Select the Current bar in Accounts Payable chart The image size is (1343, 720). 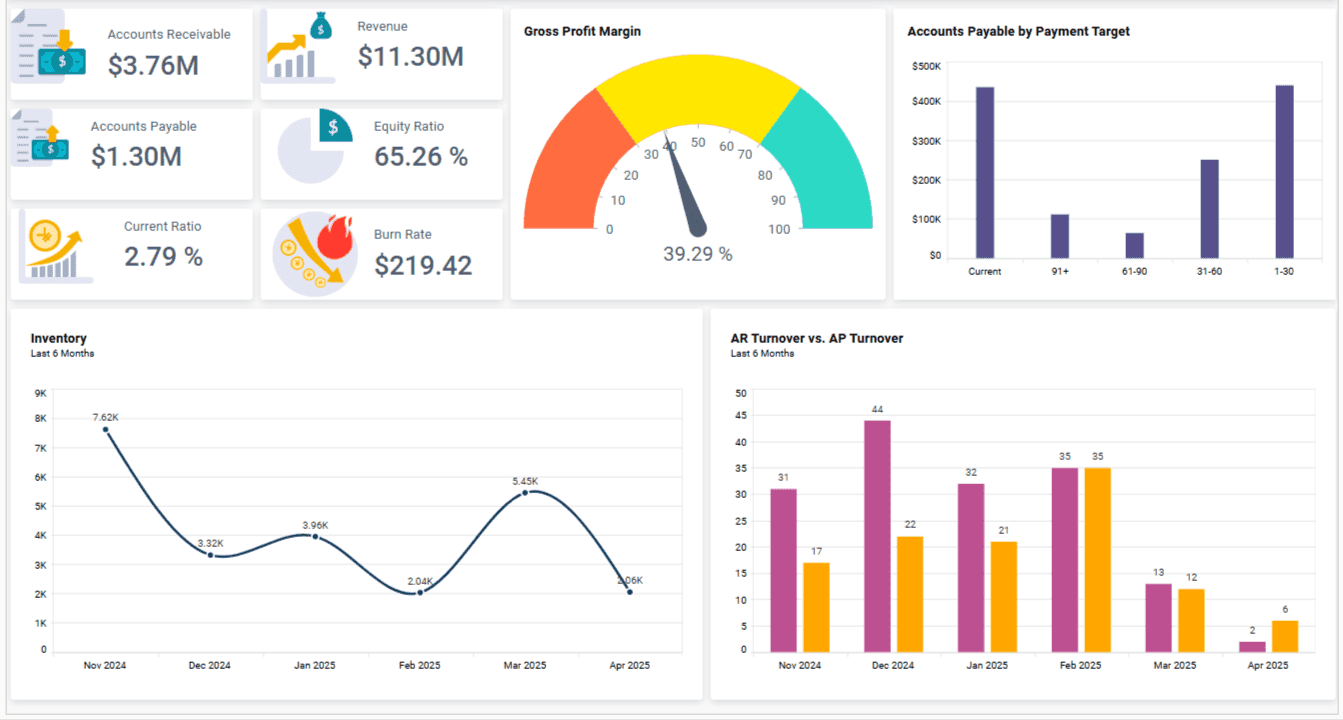pyautogui.click(x=983, y=173)
